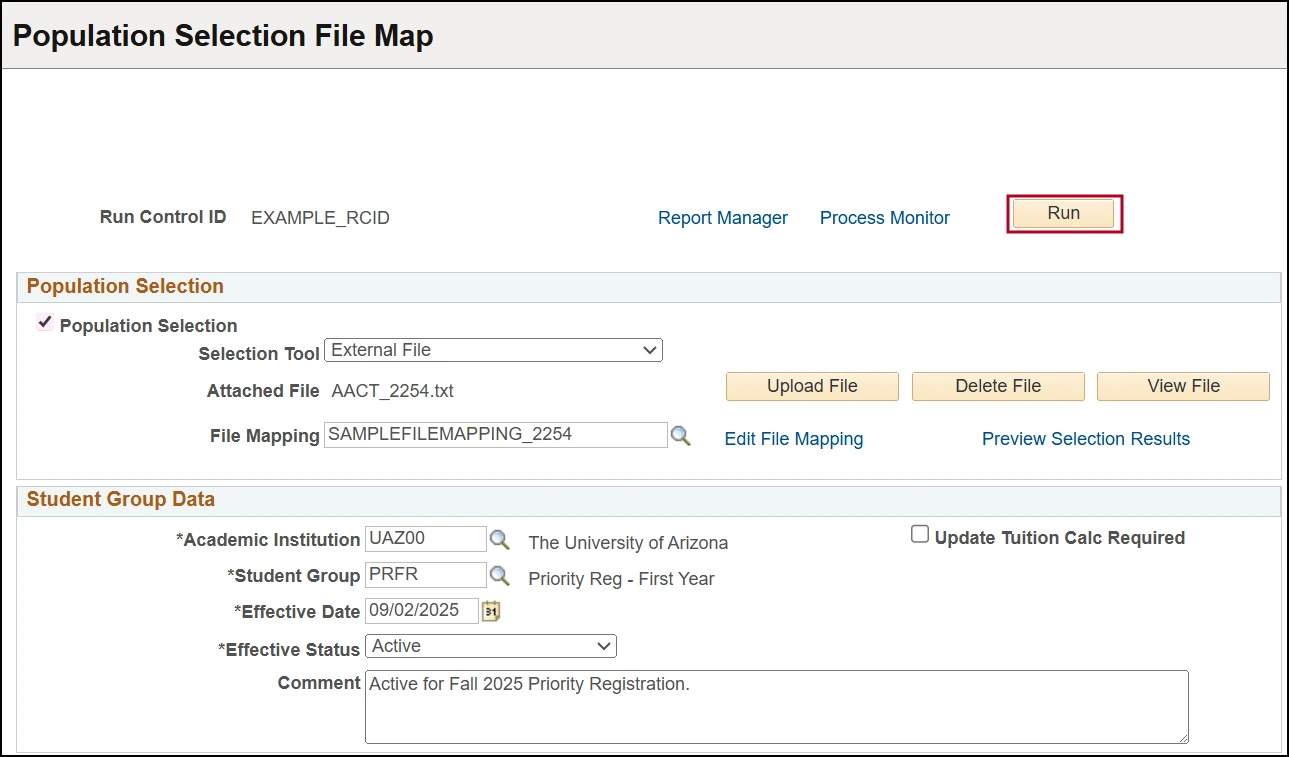Go to Process Monitor
Viewport: 1289px width, 757px height.
click(884, 218)
